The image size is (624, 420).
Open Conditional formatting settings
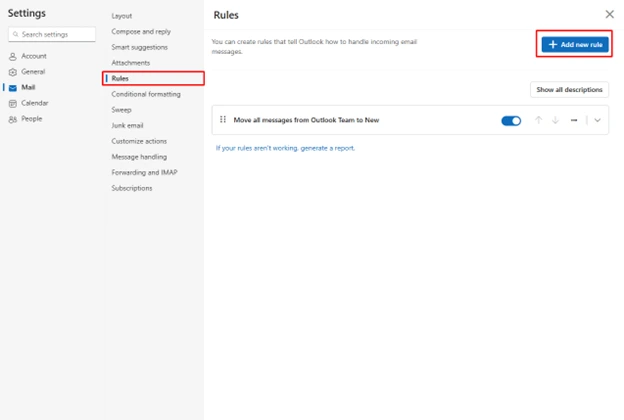coord(146,94)
